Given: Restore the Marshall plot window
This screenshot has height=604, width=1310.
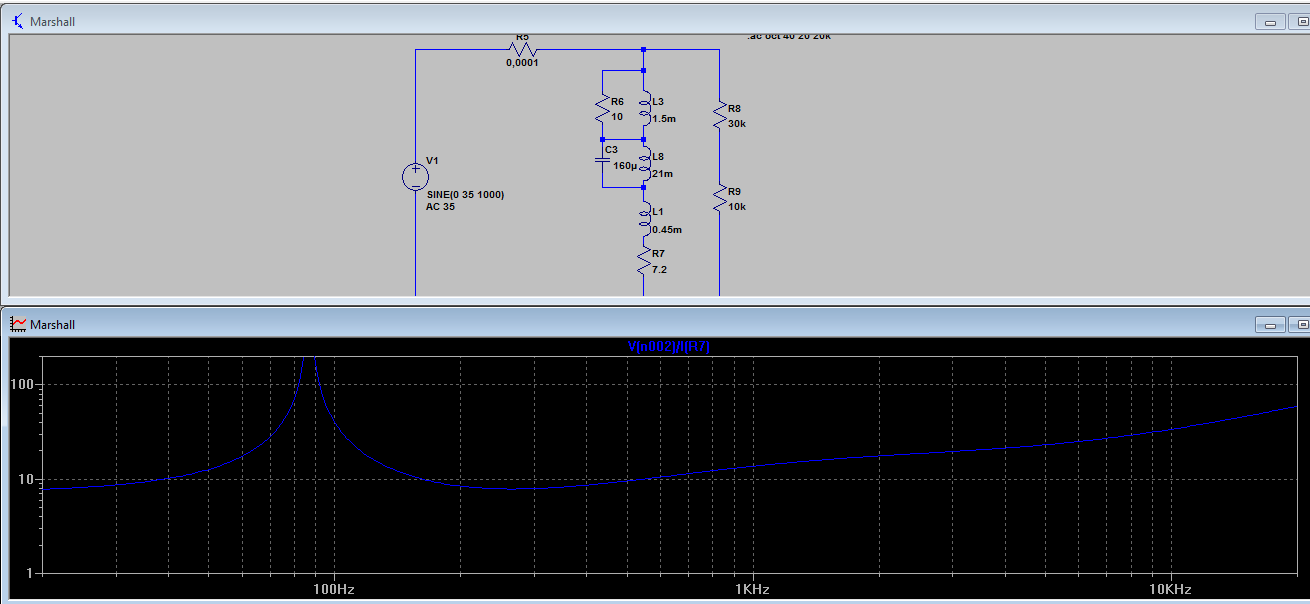Looking at the screenshot, I should tap(1302, 324).
